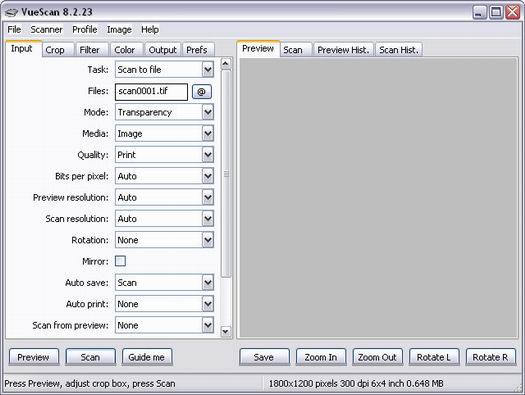This screenshot has width=525, height=395.
Task: Switch to the Color tab
Action: click(127, 50)
